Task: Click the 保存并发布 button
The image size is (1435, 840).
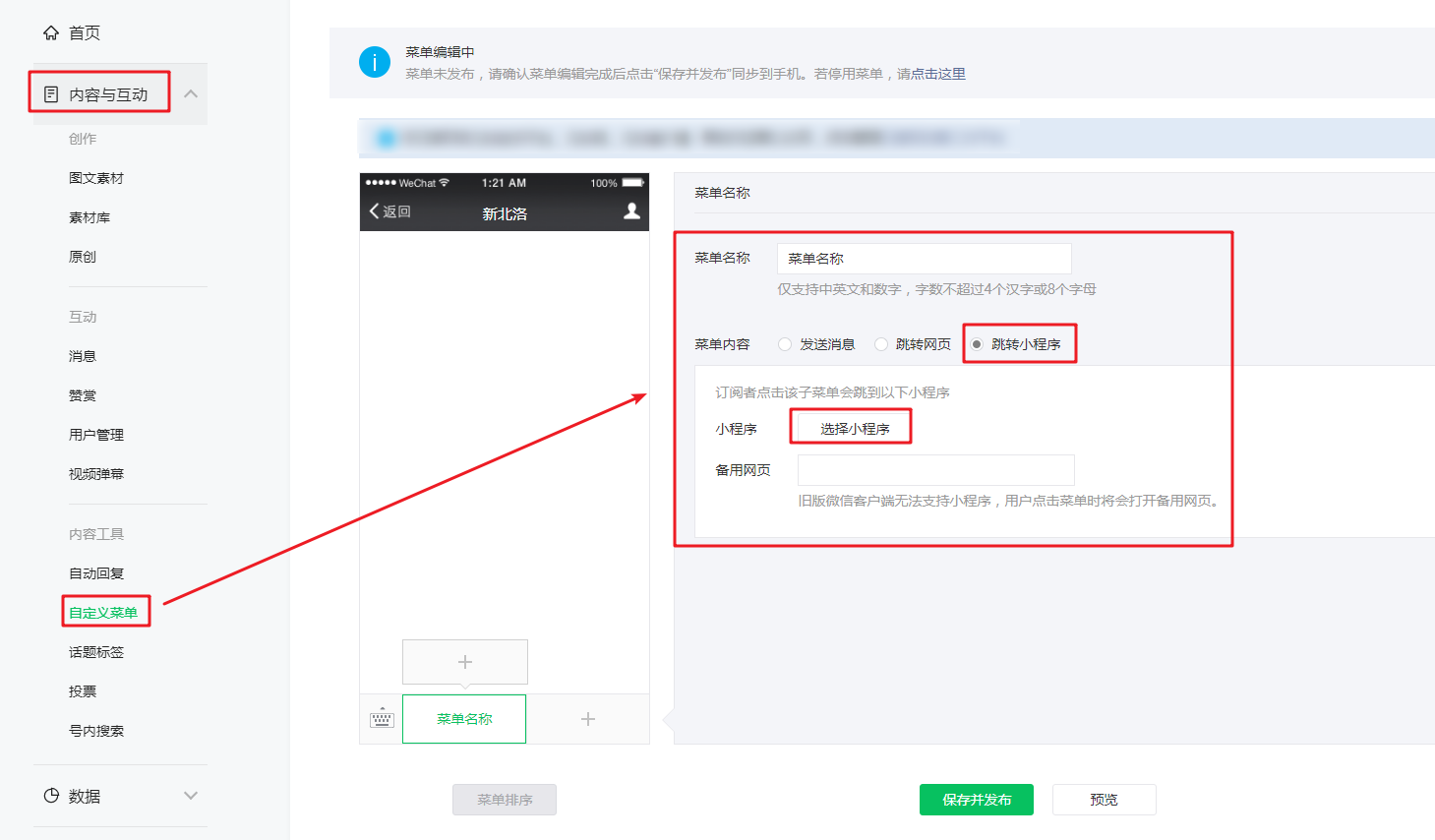Action: tap(976, 800)
